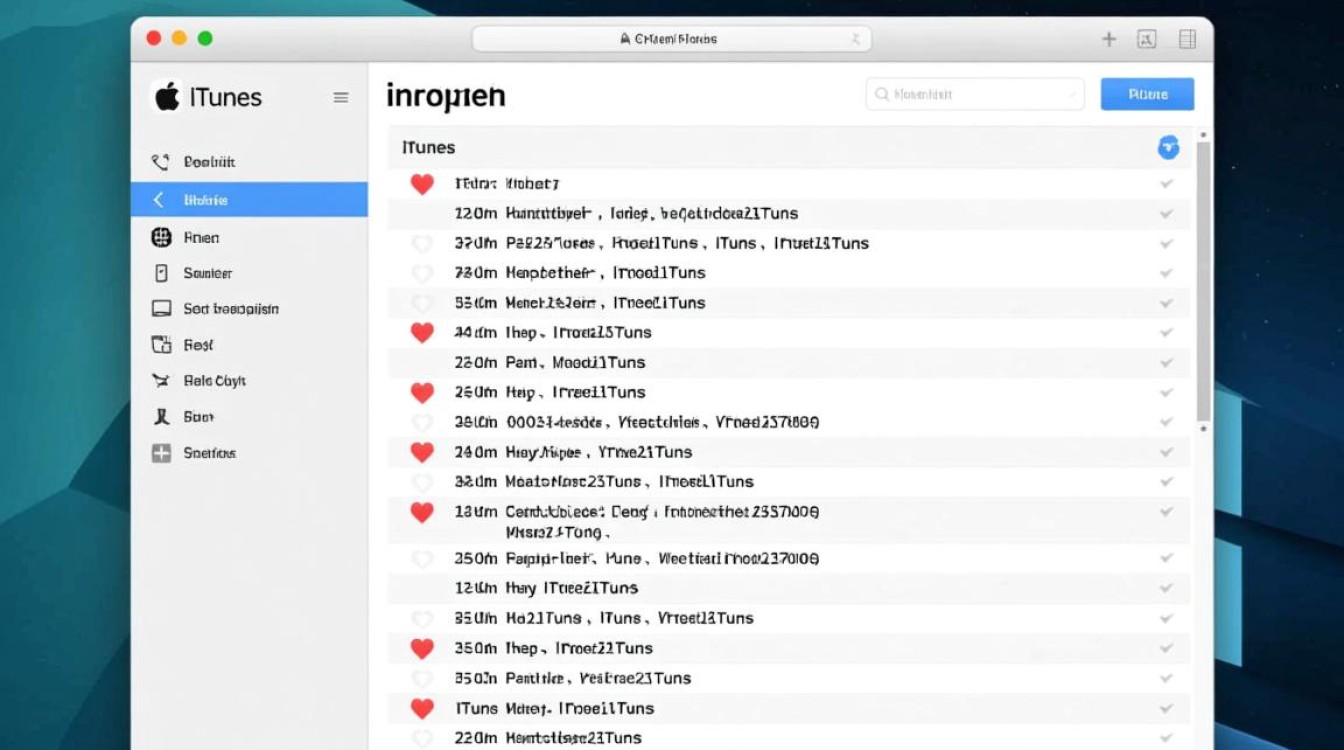The image size is (1344, 750).
Task: Click the address bar in the title bar
Action: tap(671, 39)
